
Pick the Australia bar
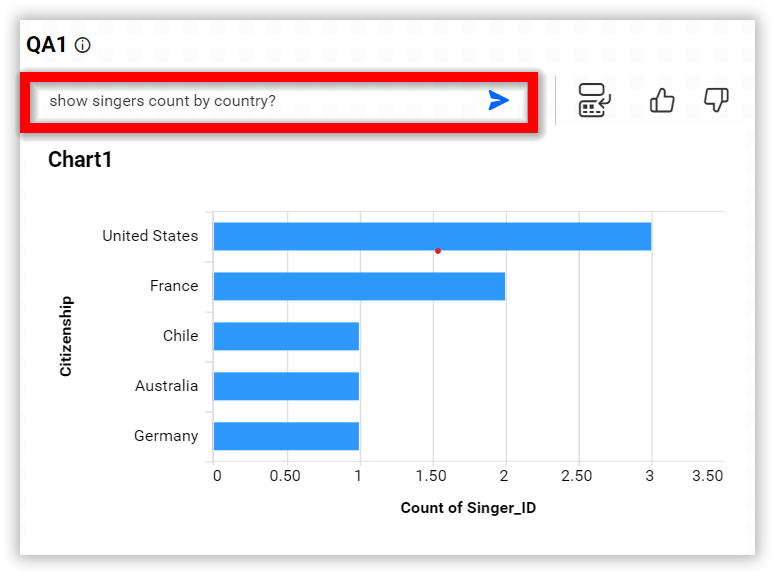pyautogui.click(x=286, y=386)
